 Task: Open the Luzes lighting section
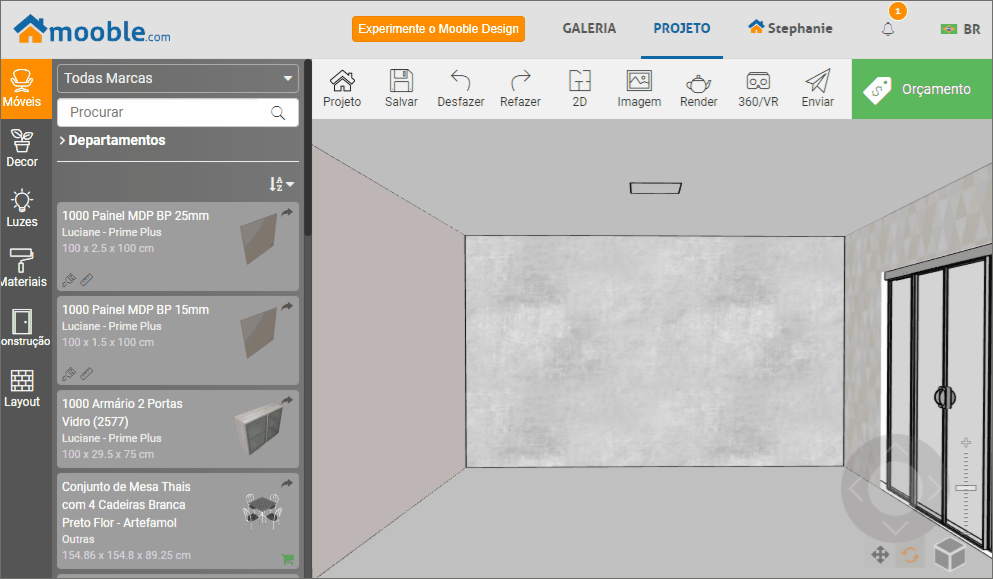22,208
